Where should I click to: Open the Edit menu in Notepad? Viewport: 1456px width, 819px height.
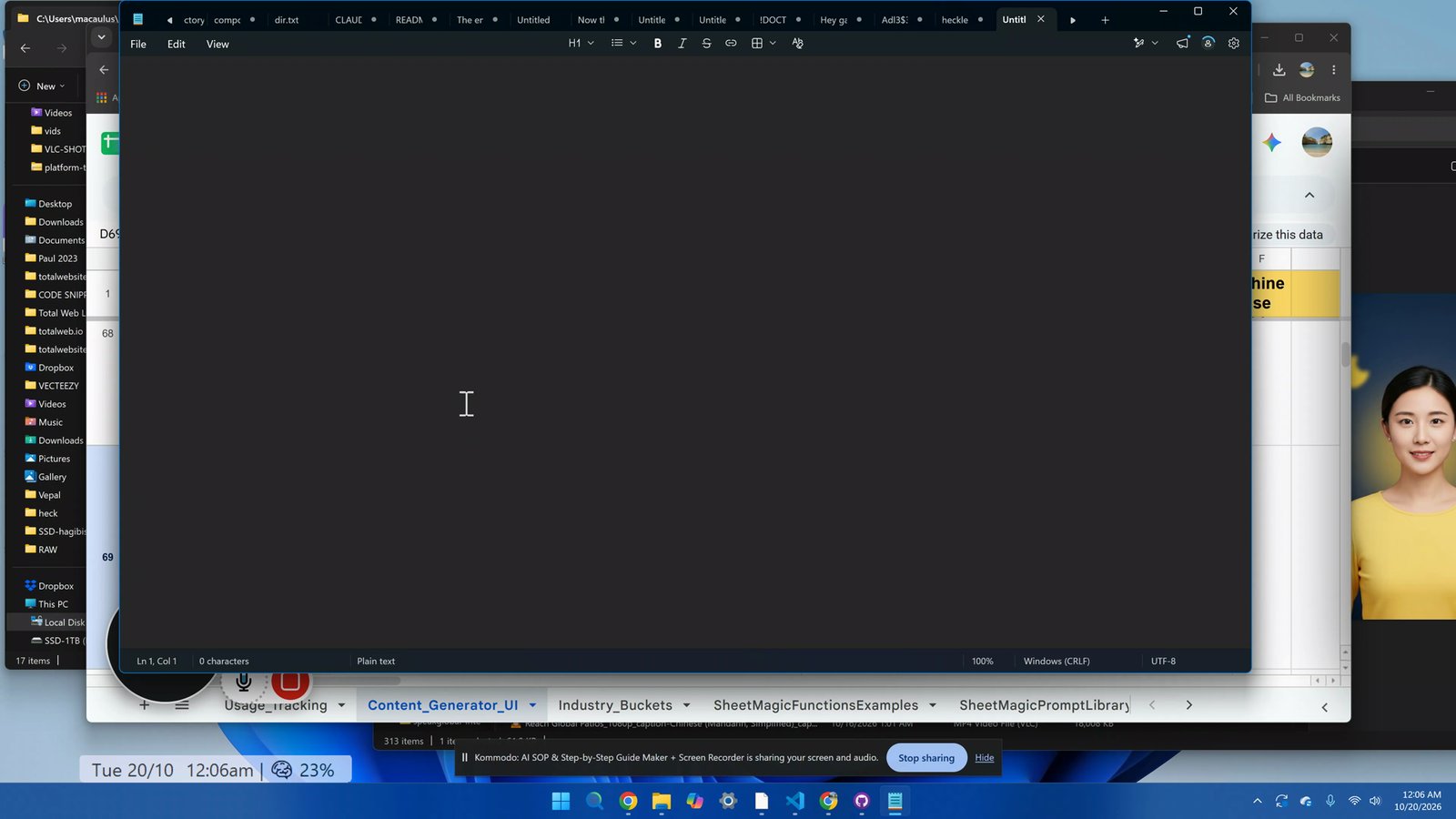(177, 44)
